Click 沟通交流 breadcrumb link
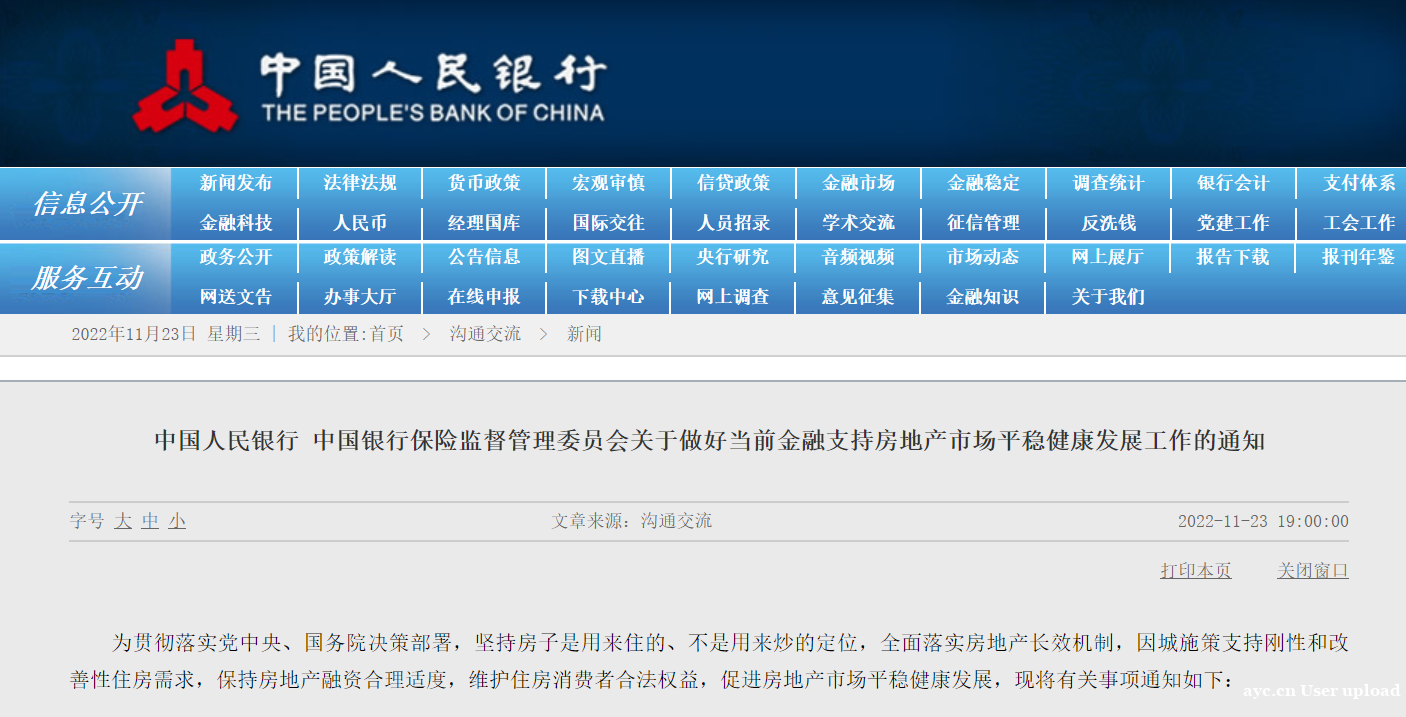The width and height of the screenshot is (1406, 717). [x=485, y=334]
